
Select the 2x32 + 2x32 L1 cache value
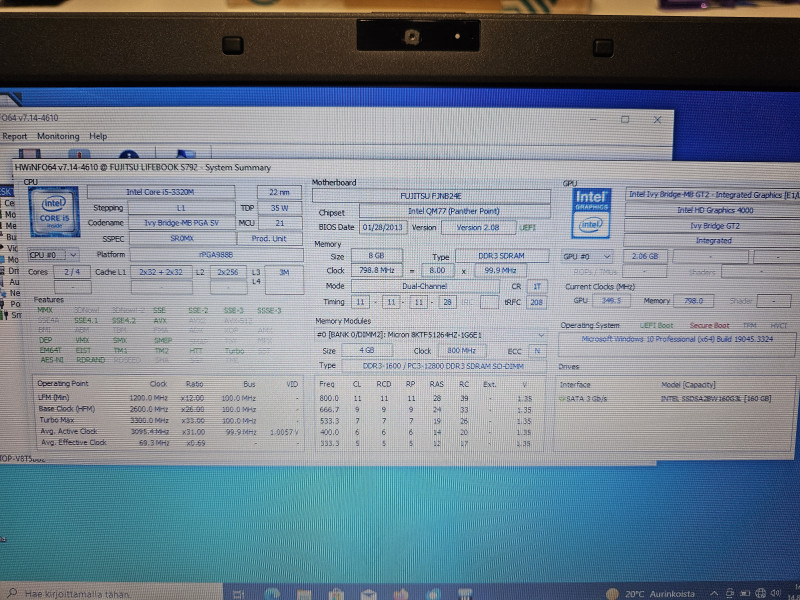click(x=161, y=272)
